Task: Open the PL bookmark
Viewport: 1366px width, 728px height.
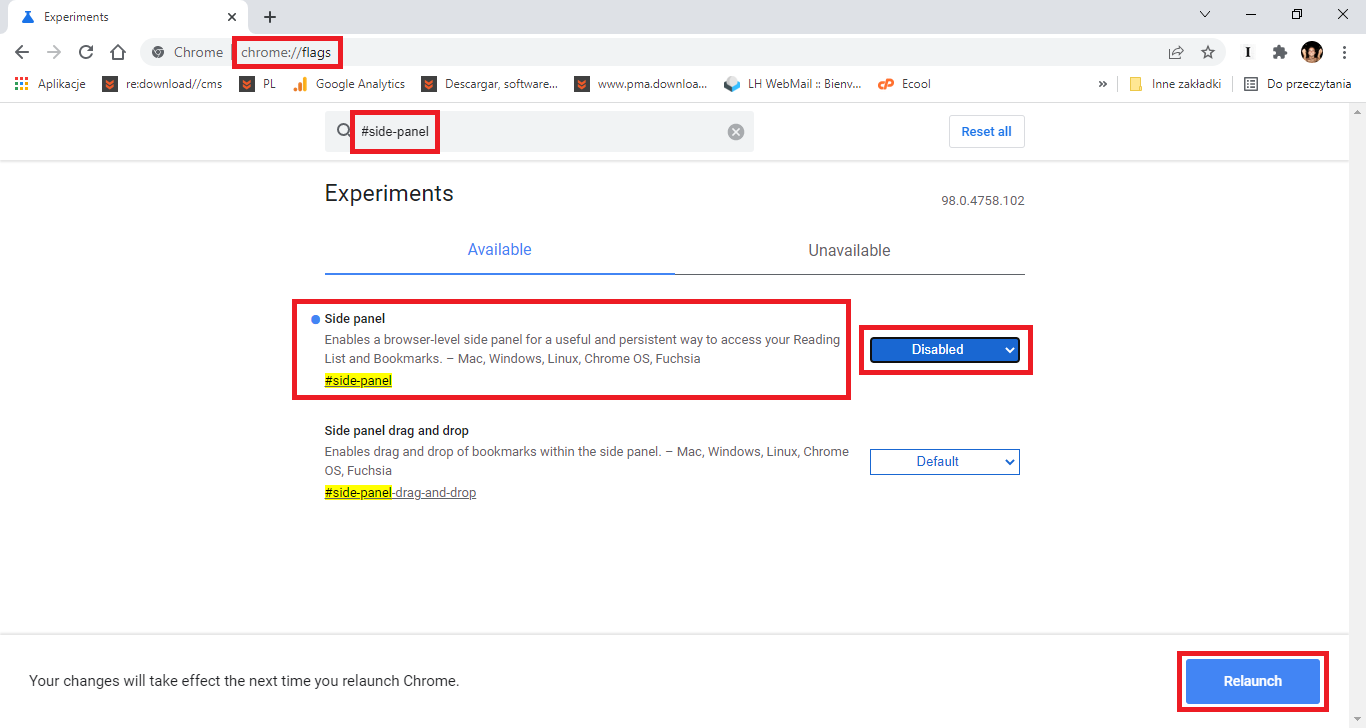Action: [x=258, y=84]
